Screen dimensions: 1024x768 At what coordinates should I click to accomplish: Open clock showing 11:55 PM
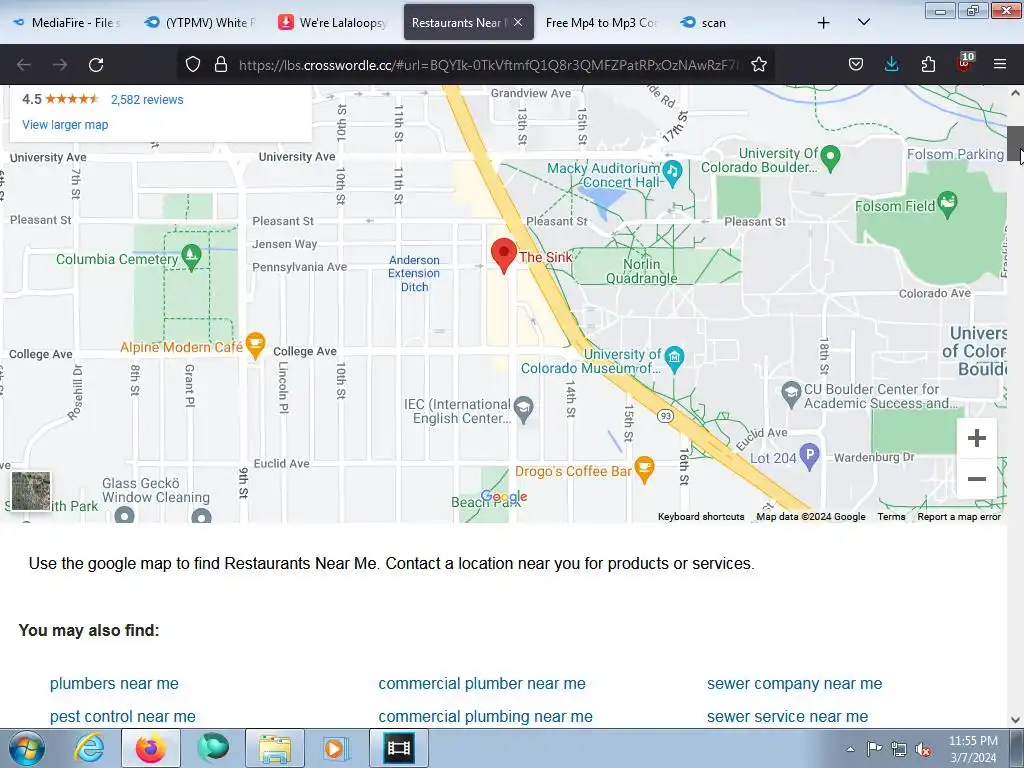click(x=973, y=749)
